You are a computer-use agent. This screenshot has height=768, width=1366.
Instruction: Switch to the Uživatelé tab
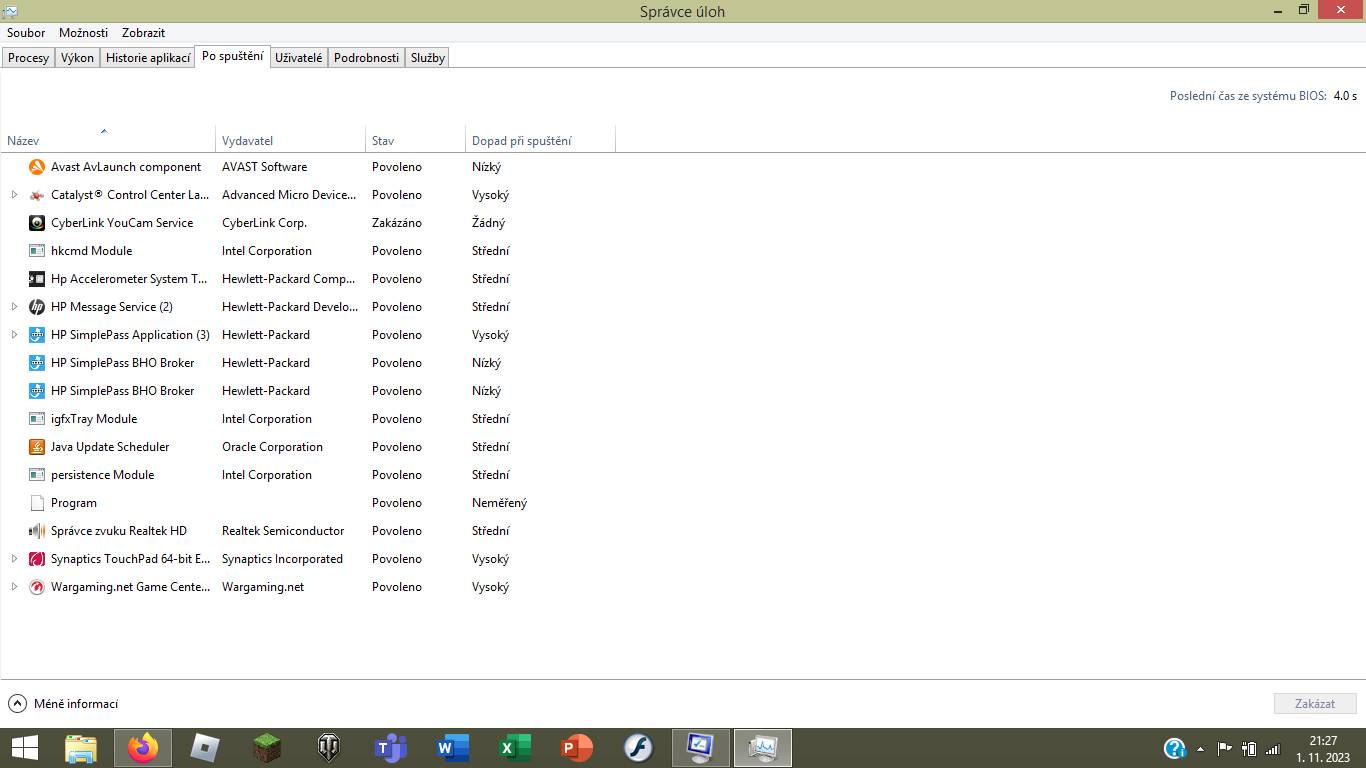tap(298, 58)
